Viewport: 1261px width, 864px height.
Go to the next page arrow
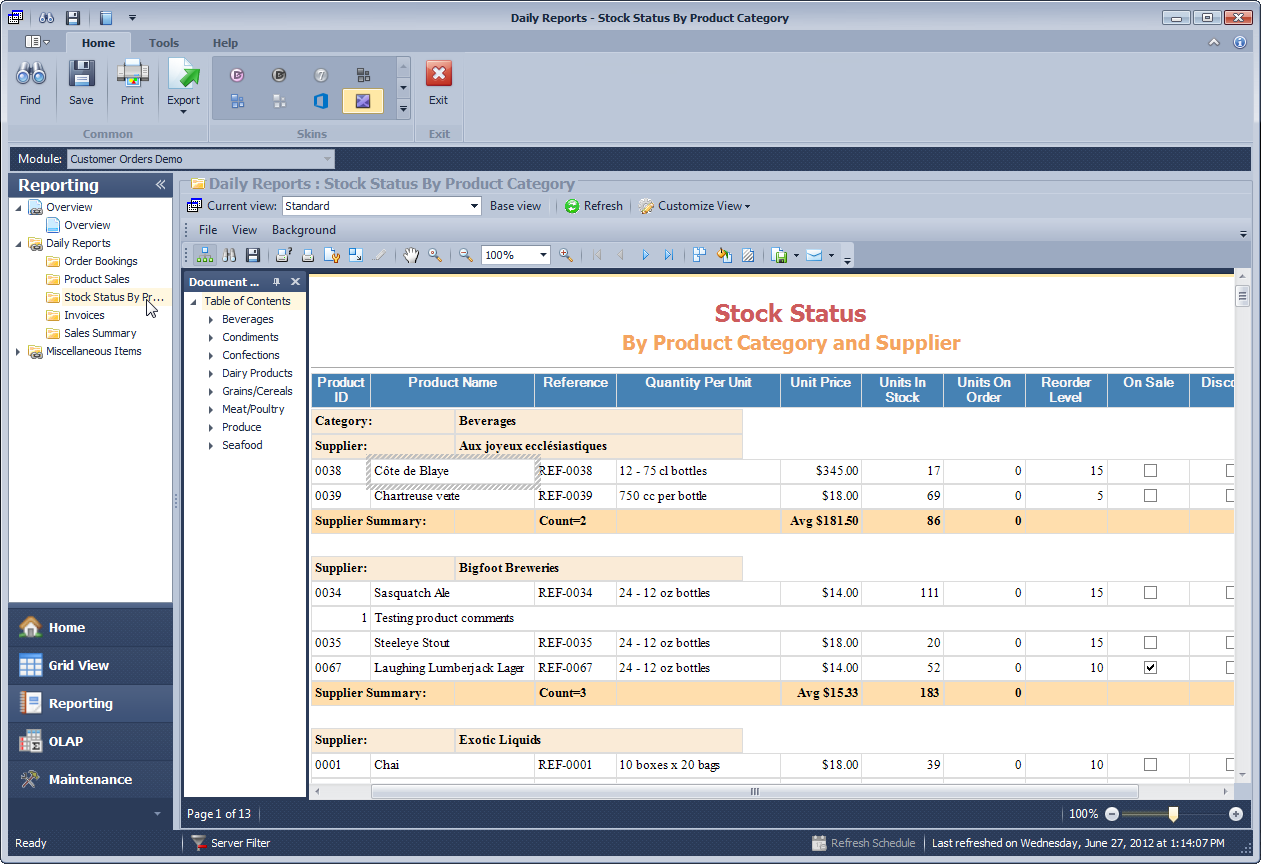coord(645,255)
